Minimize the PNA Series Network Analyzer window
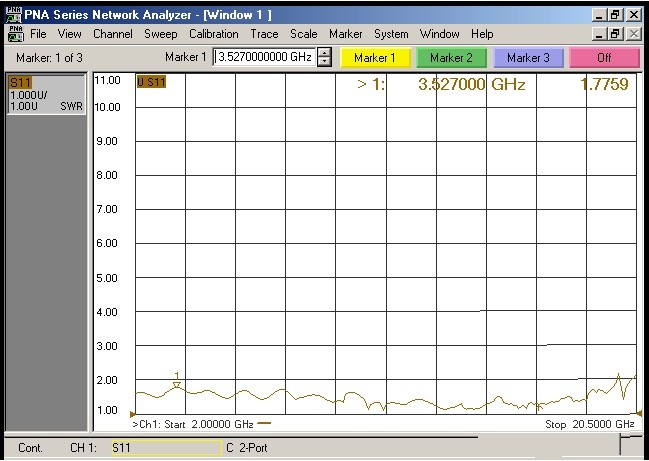The height and width of the screenshot is (461, 649). [599, 15]
